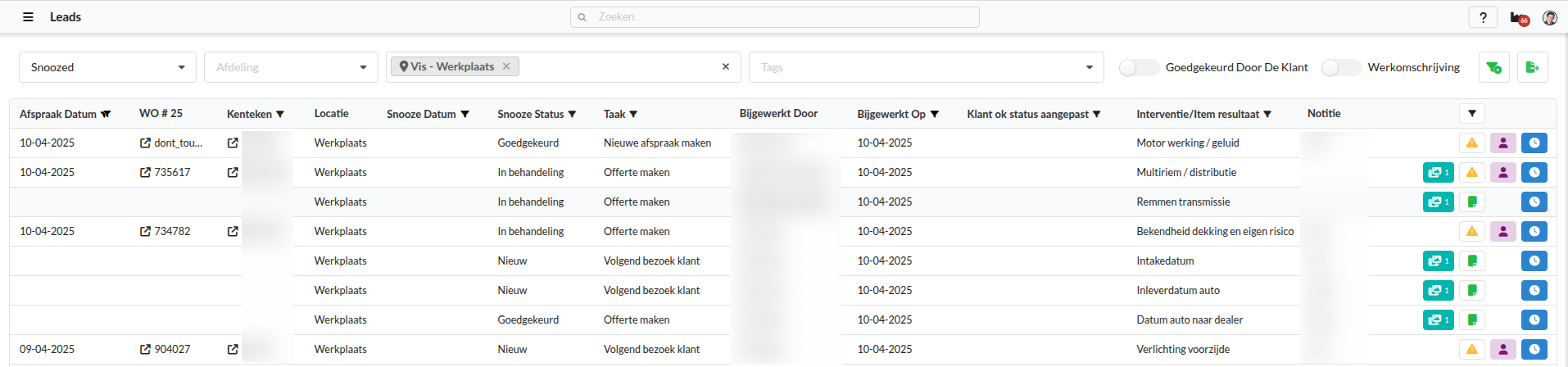Sort by Bijgewerkt Op column header
Image resolution: width=1568 pixels, height=367 pixels.
pyautogui.click(x=897, y=114)
